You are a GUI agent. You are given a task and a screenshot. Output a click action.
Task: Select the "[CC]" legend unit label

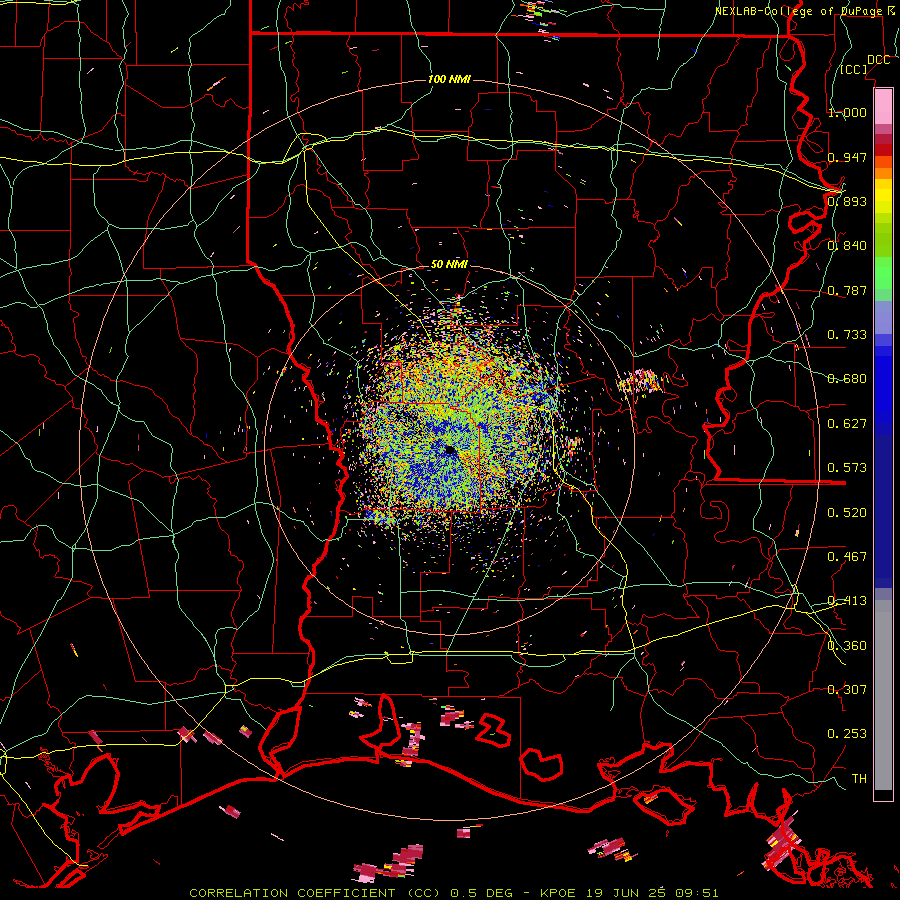point(854,69)
